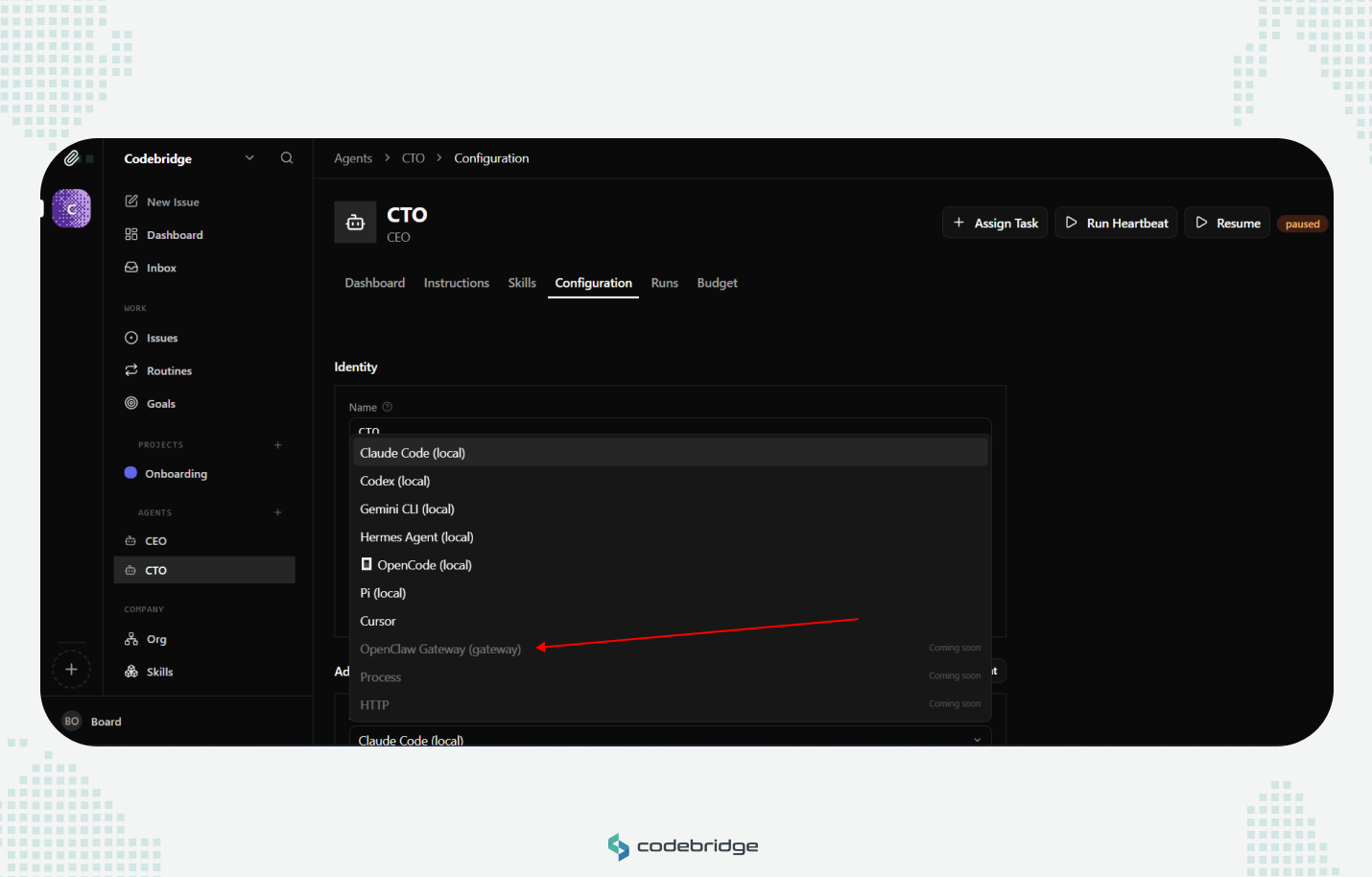This screenshot has height=877, width=1372.
Task: Add a new project with plus icon
Action: click(278, 445)
